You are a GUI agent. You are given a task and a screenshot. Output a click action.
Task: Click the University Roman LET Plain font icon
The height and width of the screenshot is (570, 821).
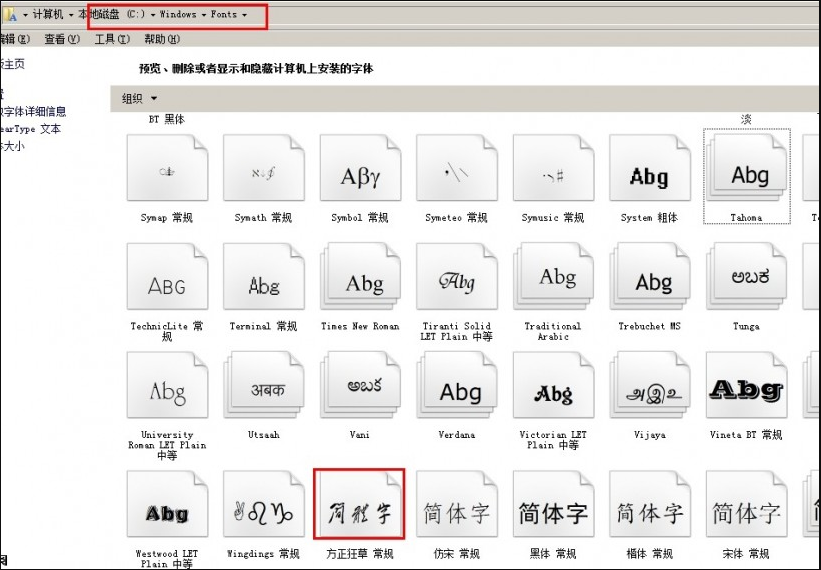(x=167, y=385)
